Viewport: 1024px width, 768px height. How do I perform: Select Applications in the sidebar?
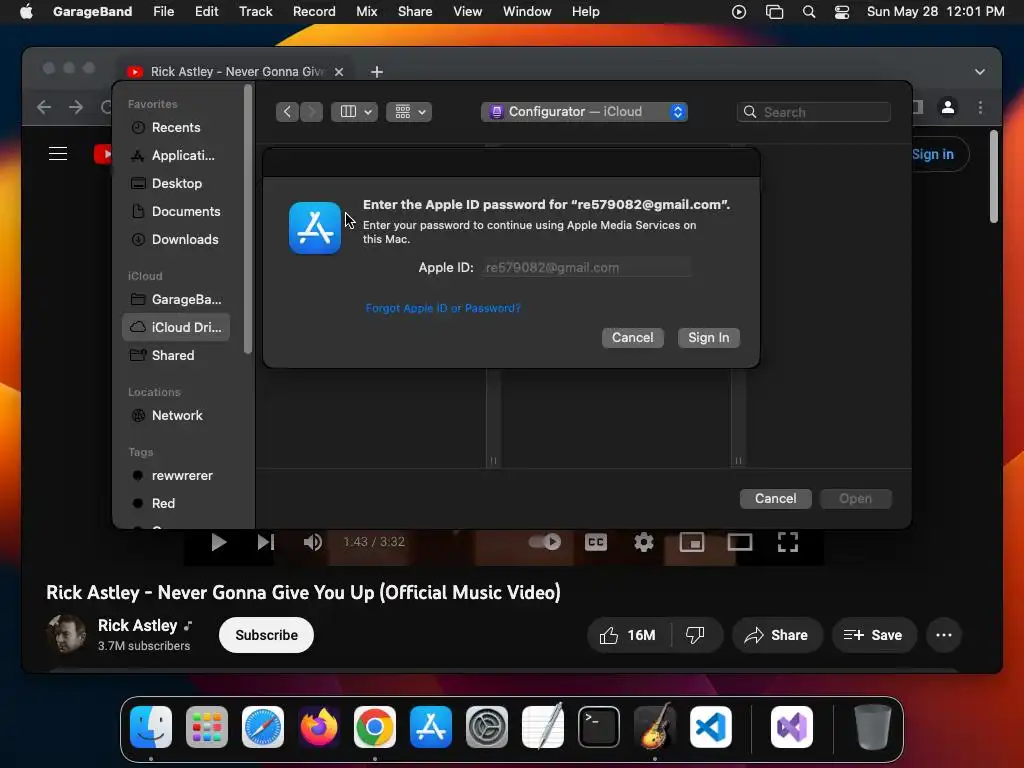[176, 155]
